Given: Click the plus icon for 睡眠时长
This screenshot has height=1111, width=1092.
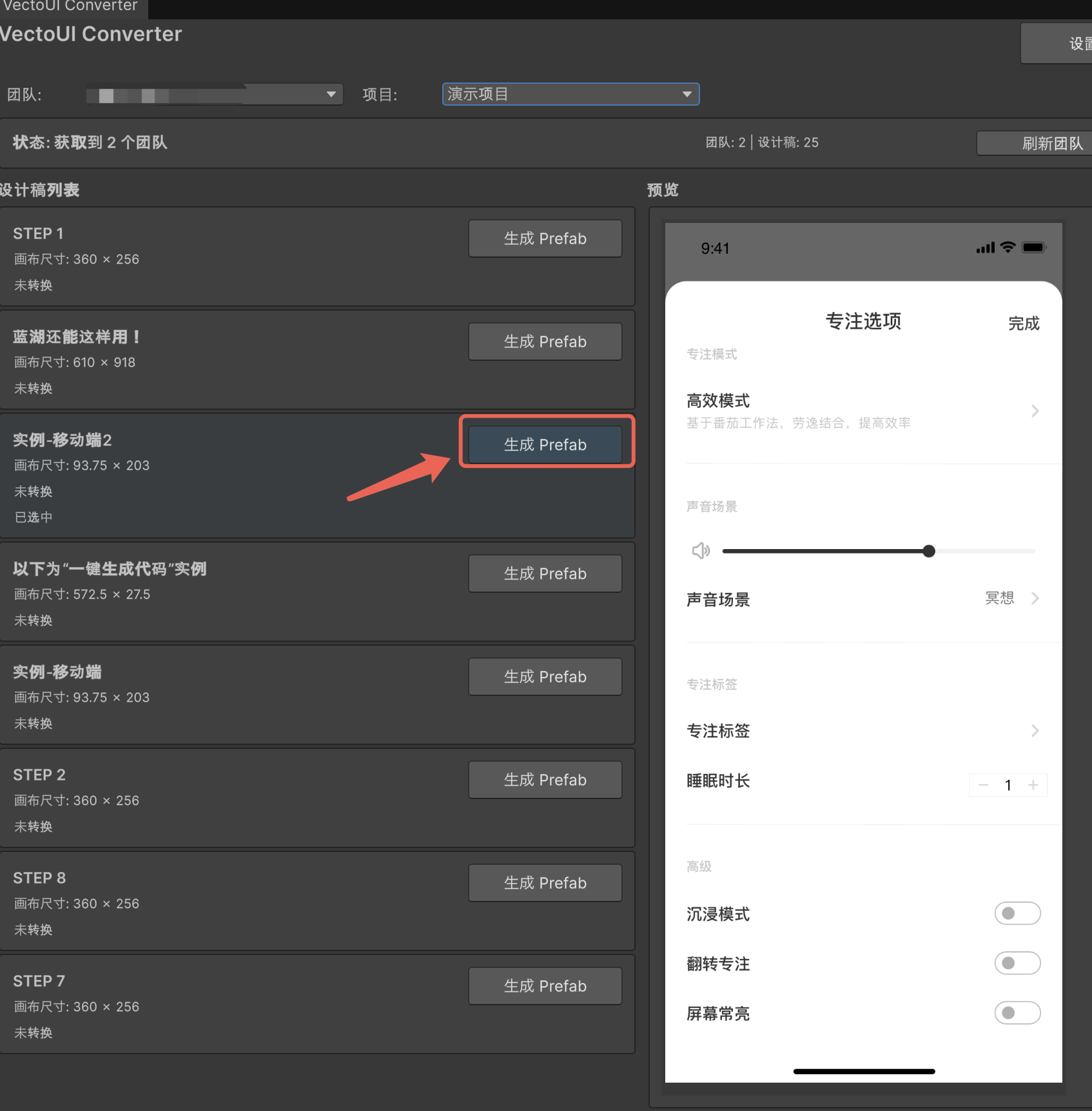Looking at the screenshot, I should [1033, 785].
